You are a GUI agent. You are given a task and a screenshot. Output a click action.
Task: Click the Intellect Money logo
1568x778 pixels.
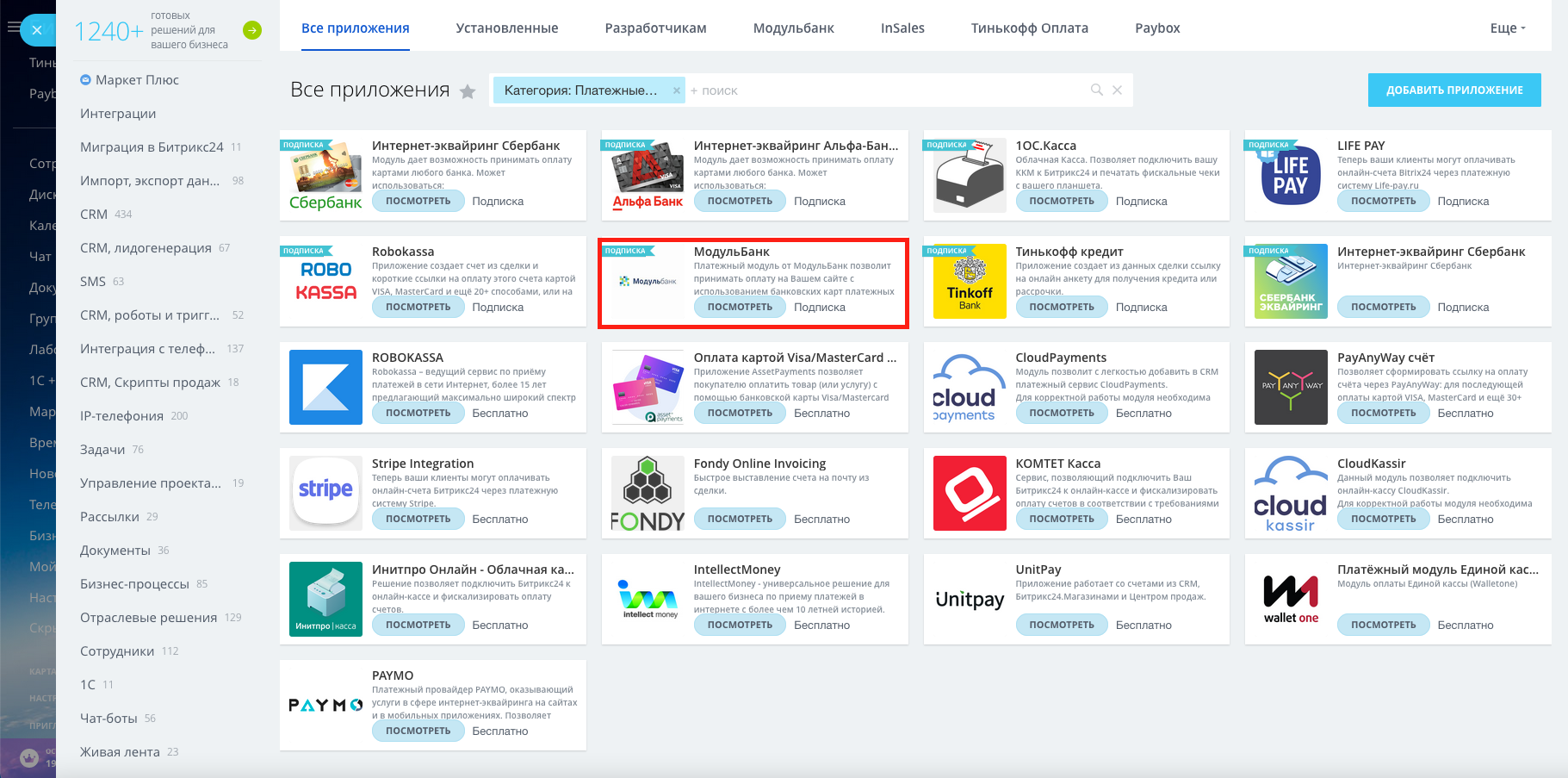pyautogui.click(x=648, y=600)
